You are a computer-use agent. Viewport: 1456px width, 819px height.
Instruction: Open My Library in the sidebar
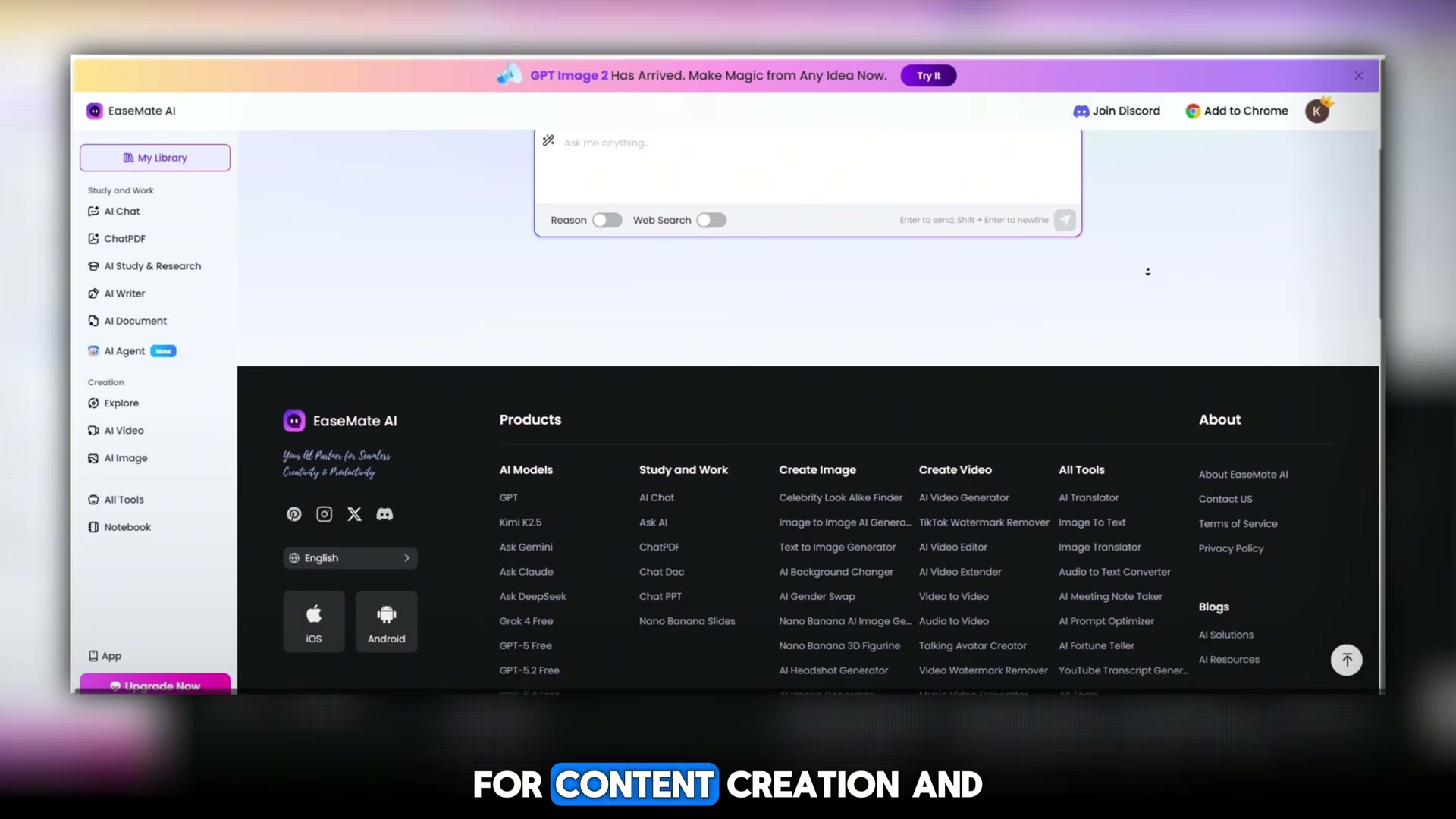tap(155, 158)
